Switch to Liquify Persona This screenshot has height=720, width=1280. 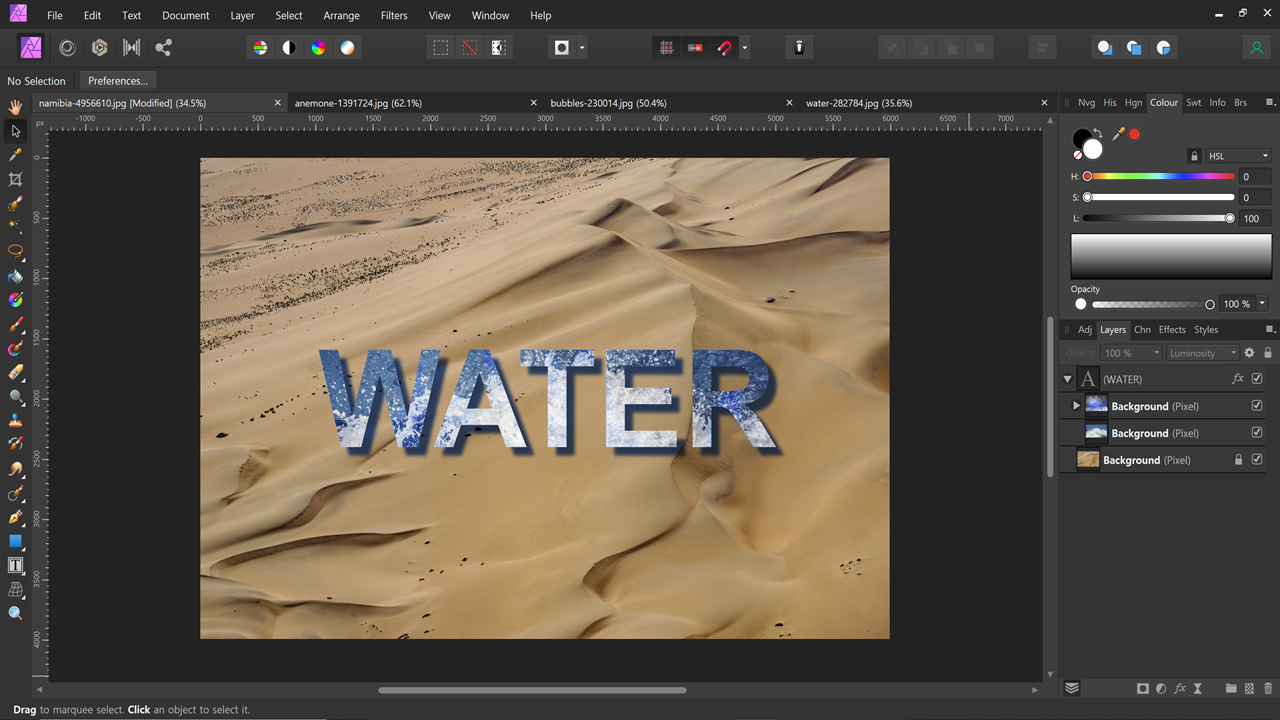[67, 47]
